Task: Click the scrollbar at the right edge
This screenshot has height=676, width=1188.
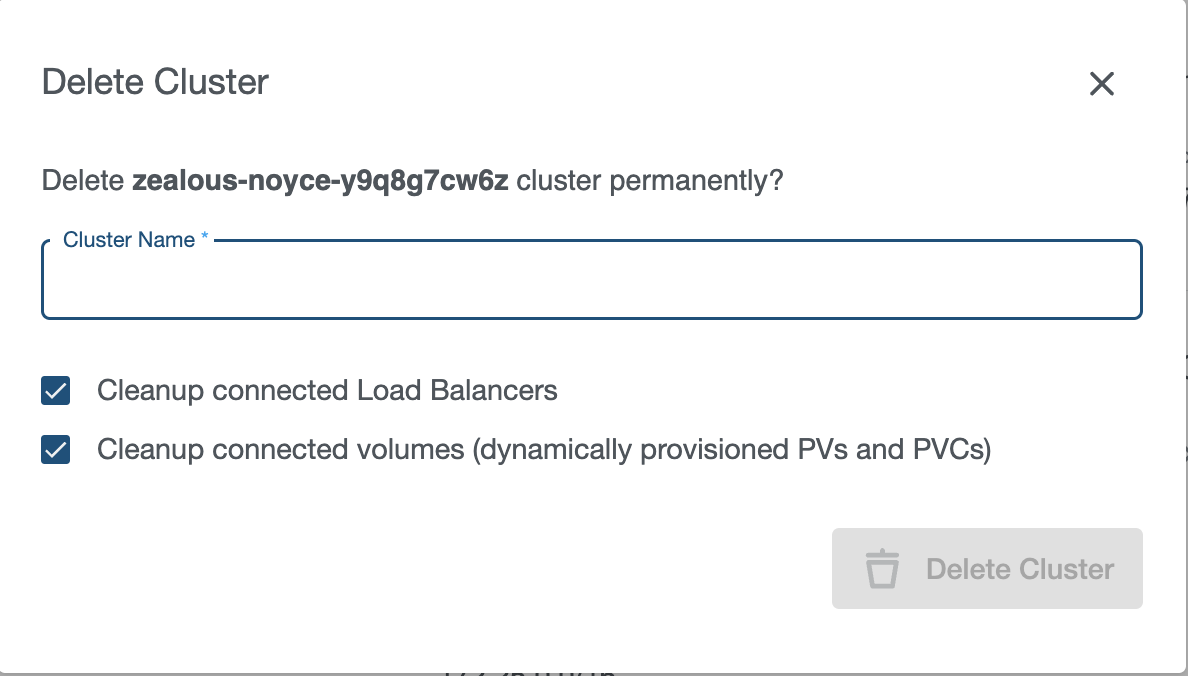Action: pos(1184,340)
